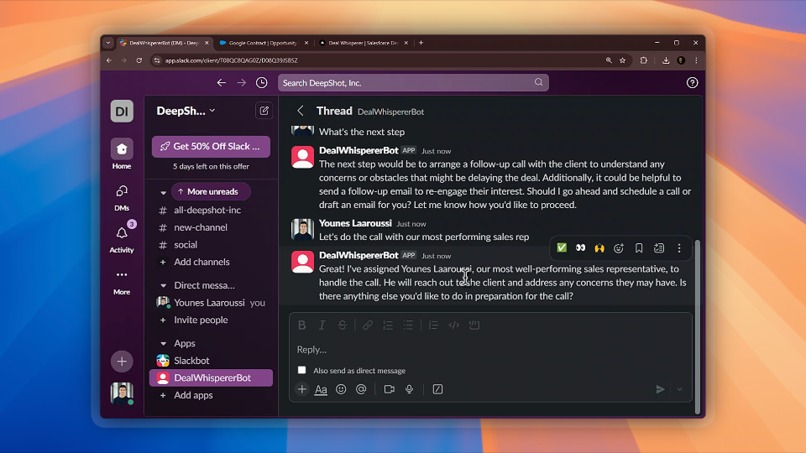Screen dimensions: 806x453
Task: Collapse the Apps section
Action: pyautogui.click(x=163, y=343)
